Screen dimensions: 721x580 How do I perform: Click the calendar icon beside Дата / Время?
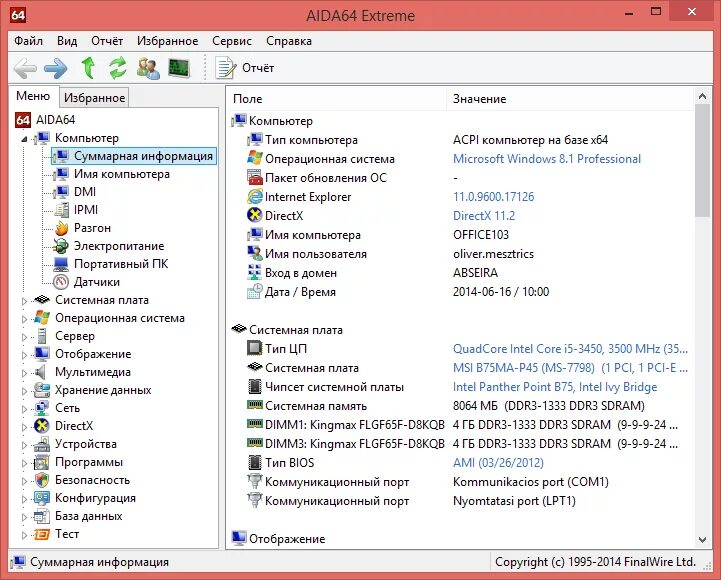(255, 292)
